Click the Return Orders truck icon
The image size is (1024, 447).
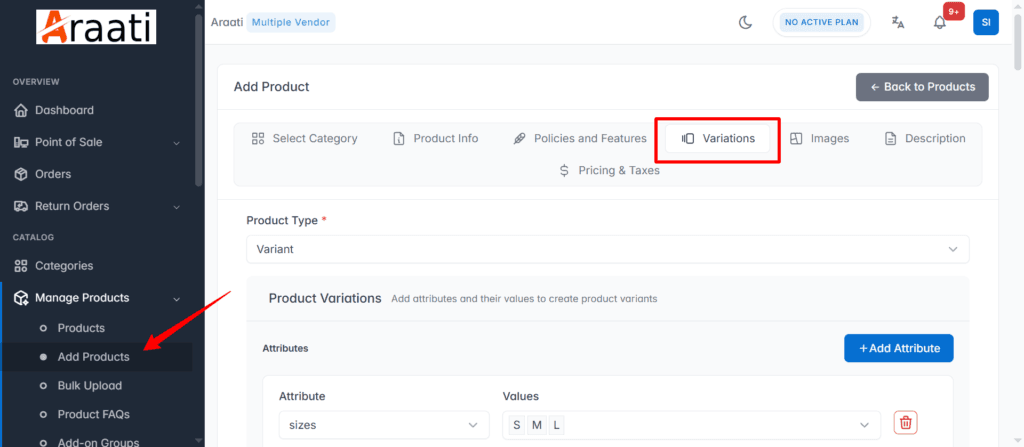pyautogui.click(x=21, y=206)
